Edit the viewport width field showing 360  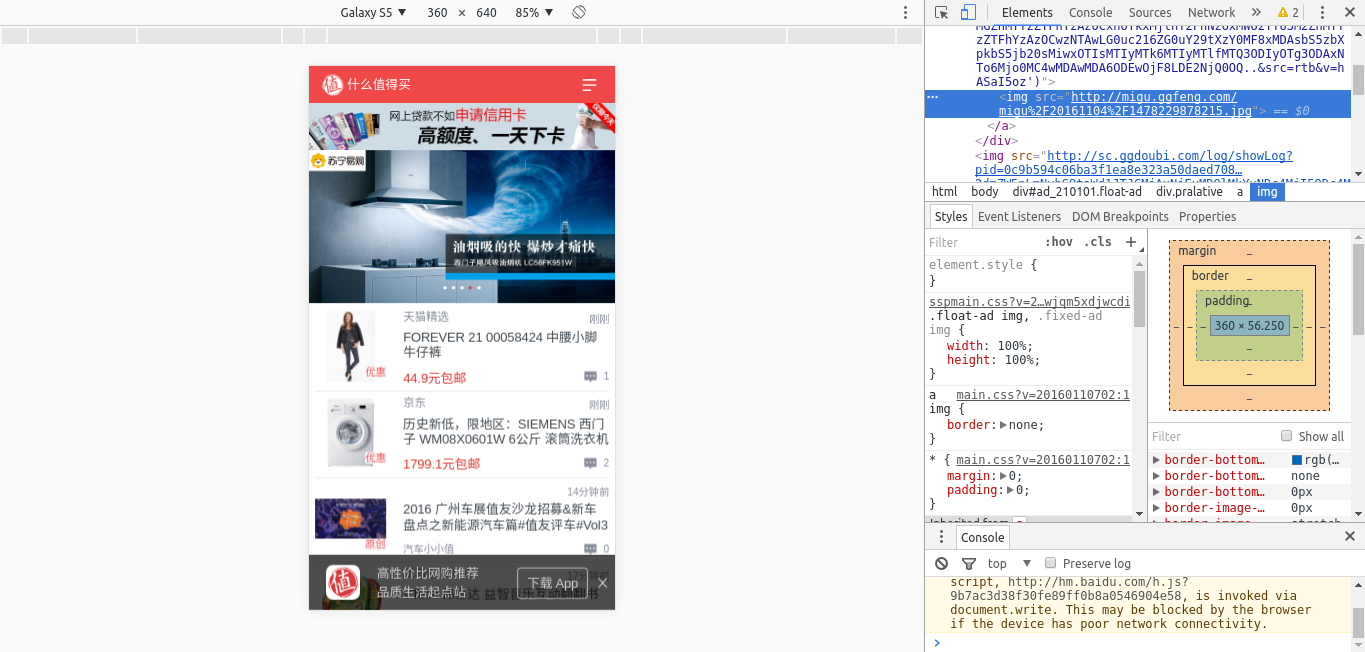tap(437, 12)
